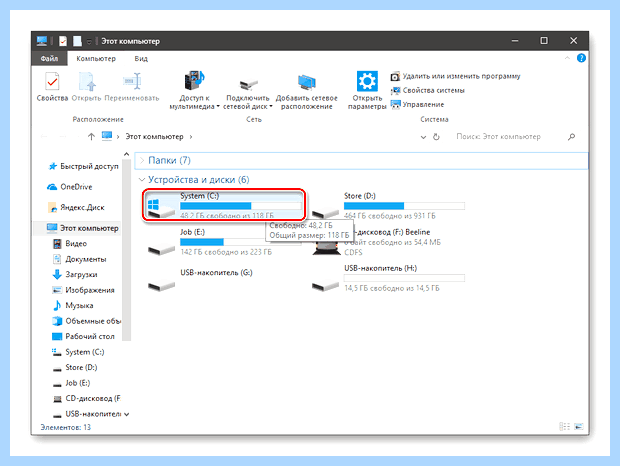The width and height of the screenshot is (620, 466).
Task: Open Быстрый доступ in the sidebar
Action: [83, 166]
